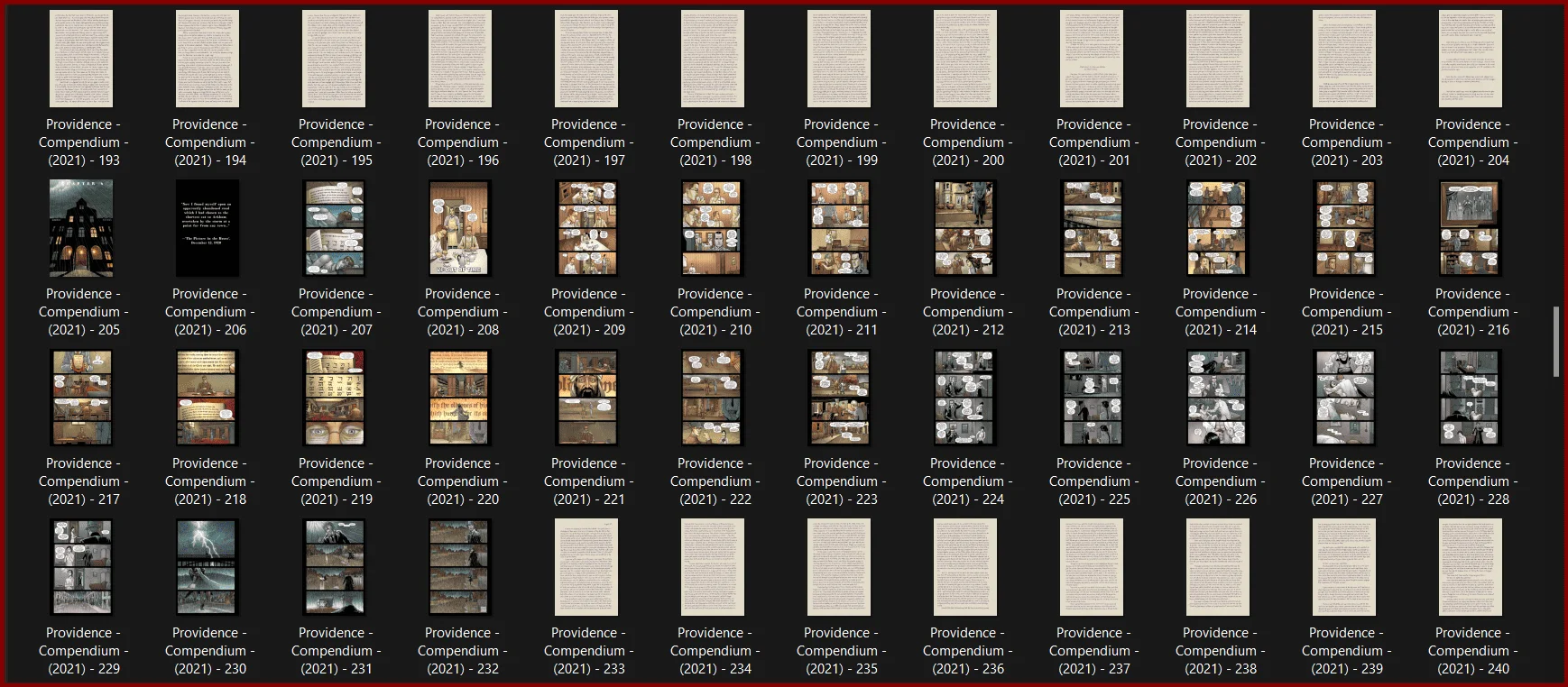The height and width of the screenshot is (687, 1568).
Task: Select the lightning page thumbnail 230
Action: point(208,567)
